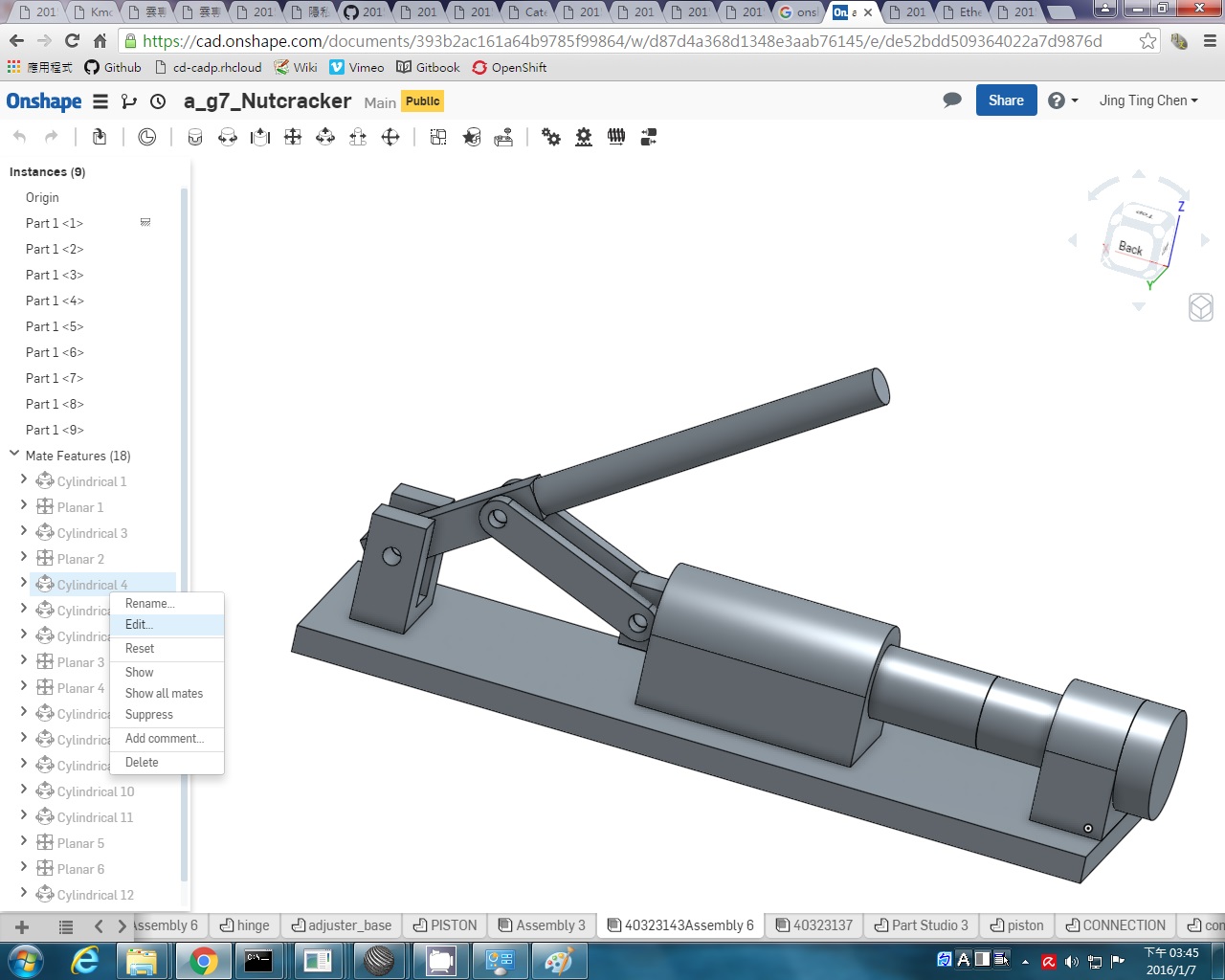Image resolution: width=1225 pixels, height=980 pixels.
Task: Select Part 1 <5> in the instances list
Action: pos(55,326)
